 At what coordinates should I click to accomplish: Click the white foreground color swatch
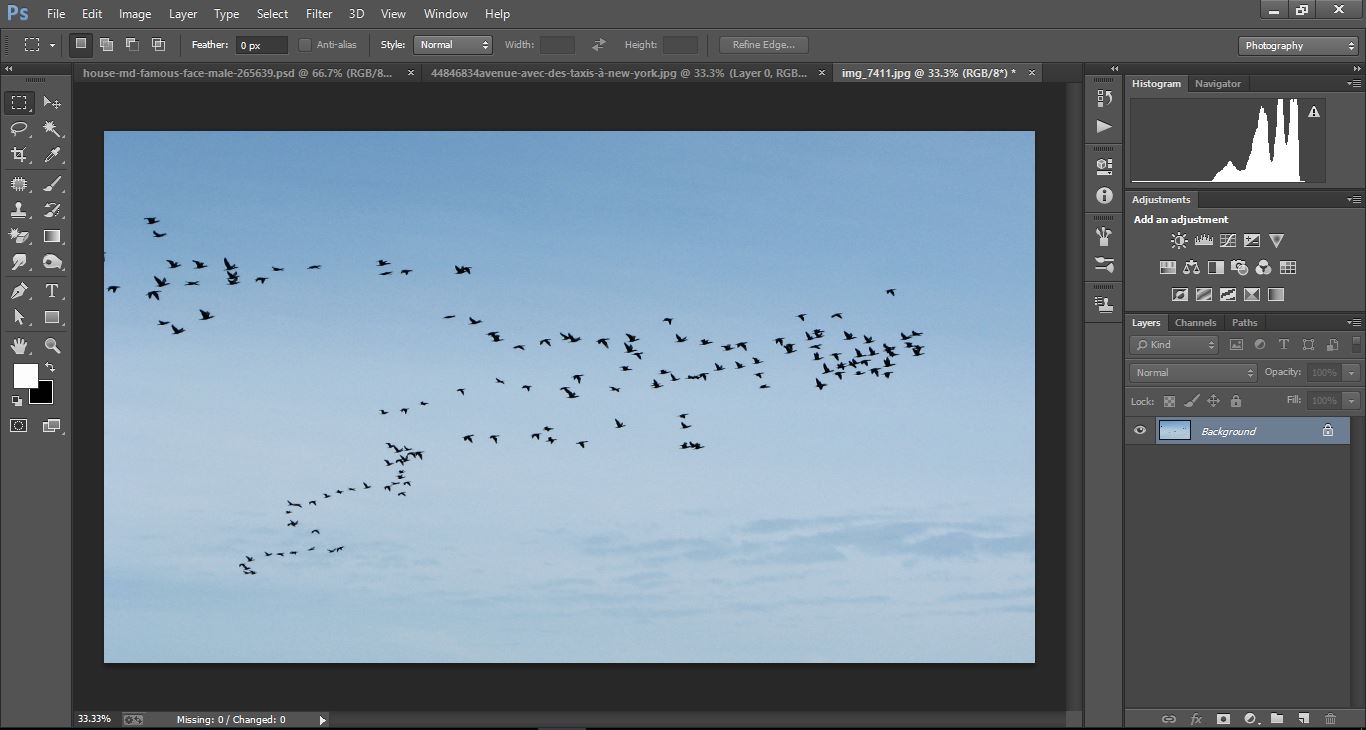coord(24,376)
